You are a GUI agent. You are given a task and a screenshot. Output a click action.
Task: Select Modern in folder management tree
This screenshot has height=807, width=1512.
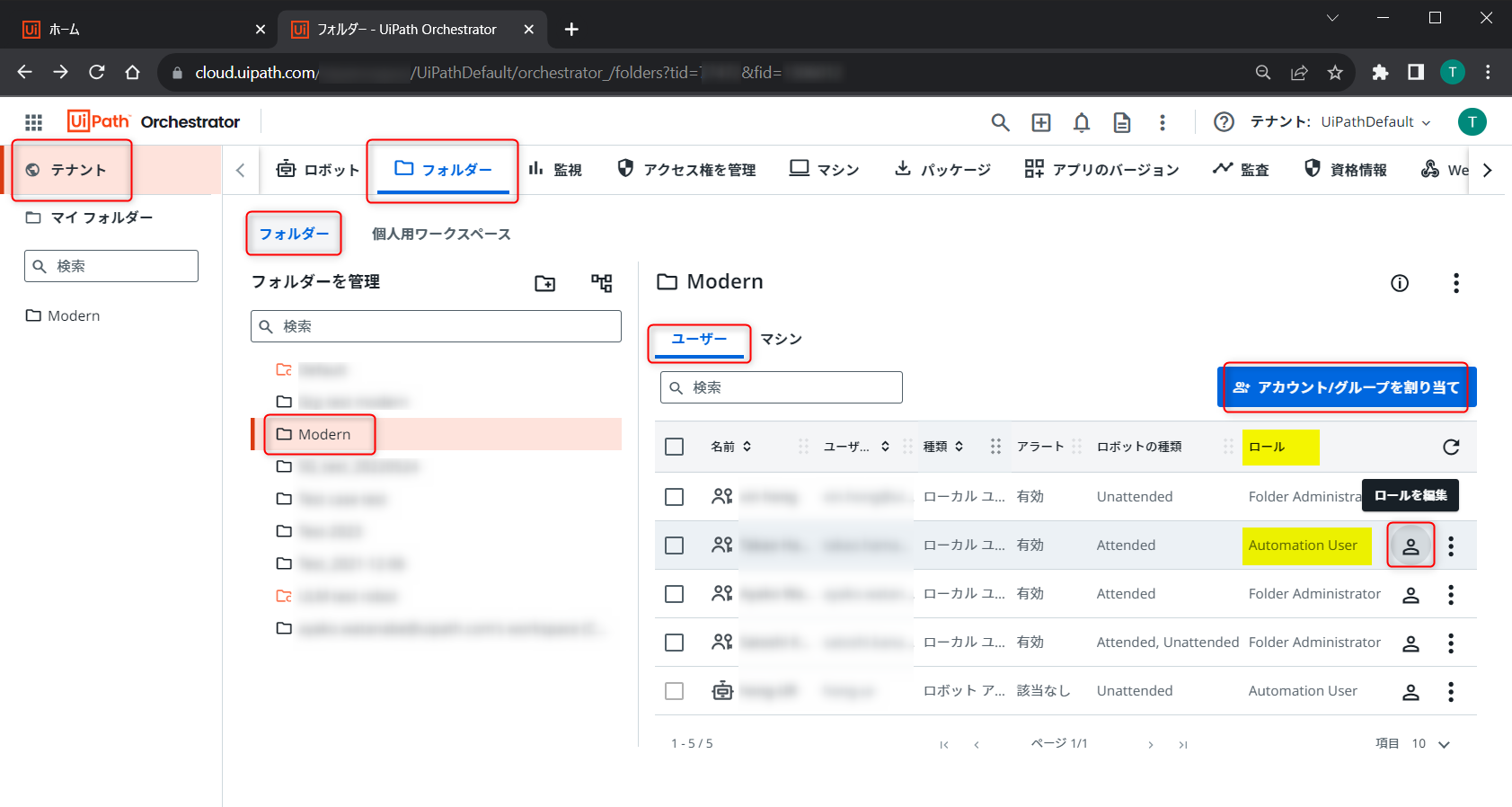click(x=436, y=434)
